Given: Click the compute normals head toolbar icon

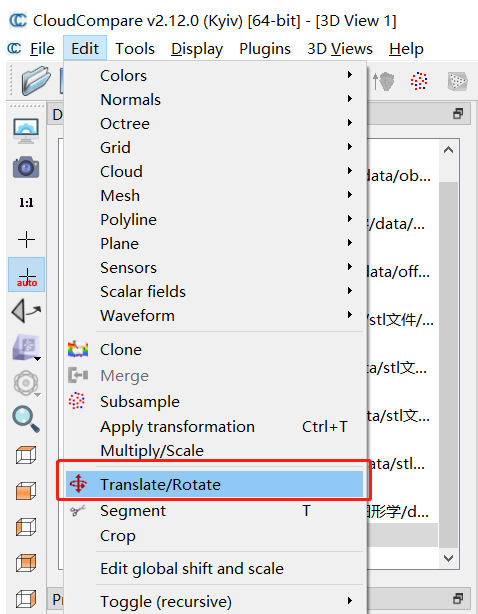Looking at the screenshot, I should (383, 81).
